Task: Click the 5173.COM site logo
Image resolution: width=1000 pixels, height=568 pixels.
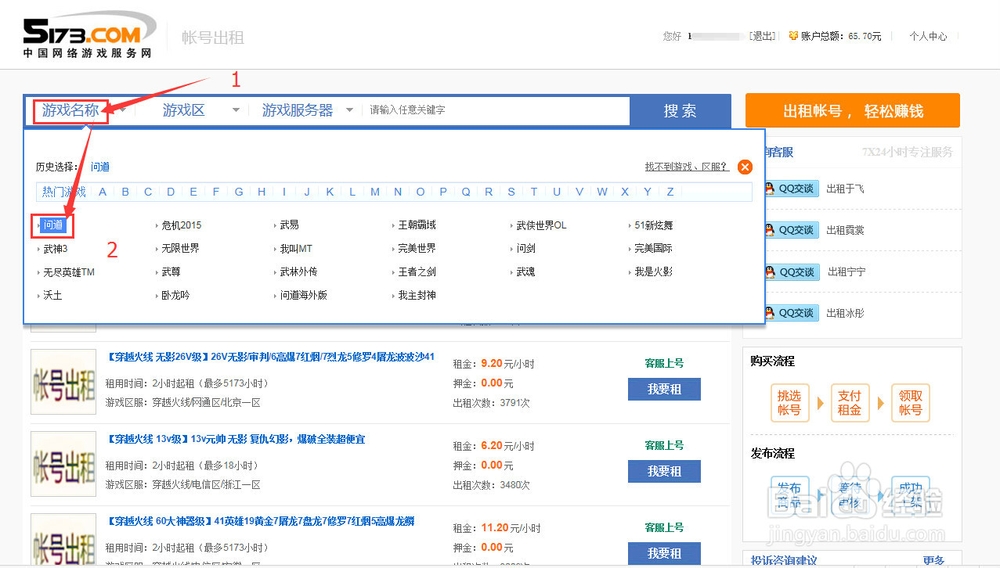Action: point(89,36)
